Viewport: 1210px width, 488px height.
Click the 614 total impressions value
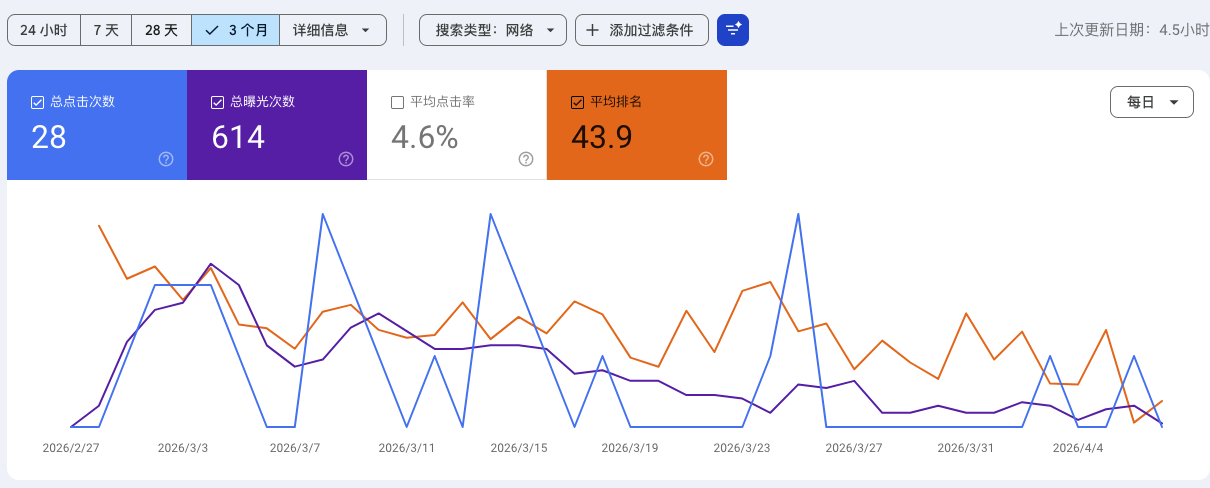pyautogui.click(x=238, y=137)
